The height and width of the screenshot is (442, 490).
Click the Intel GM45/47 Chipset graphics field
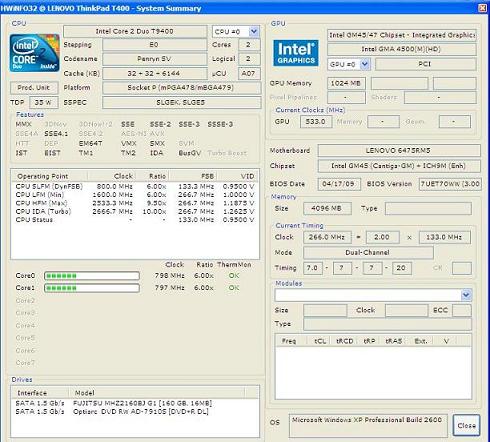coord(401,35)
